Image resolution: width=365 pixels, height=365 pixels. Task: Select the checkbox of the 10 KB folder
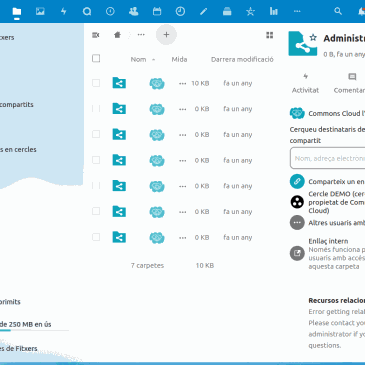pyautogui.click(x=96, y=83)
